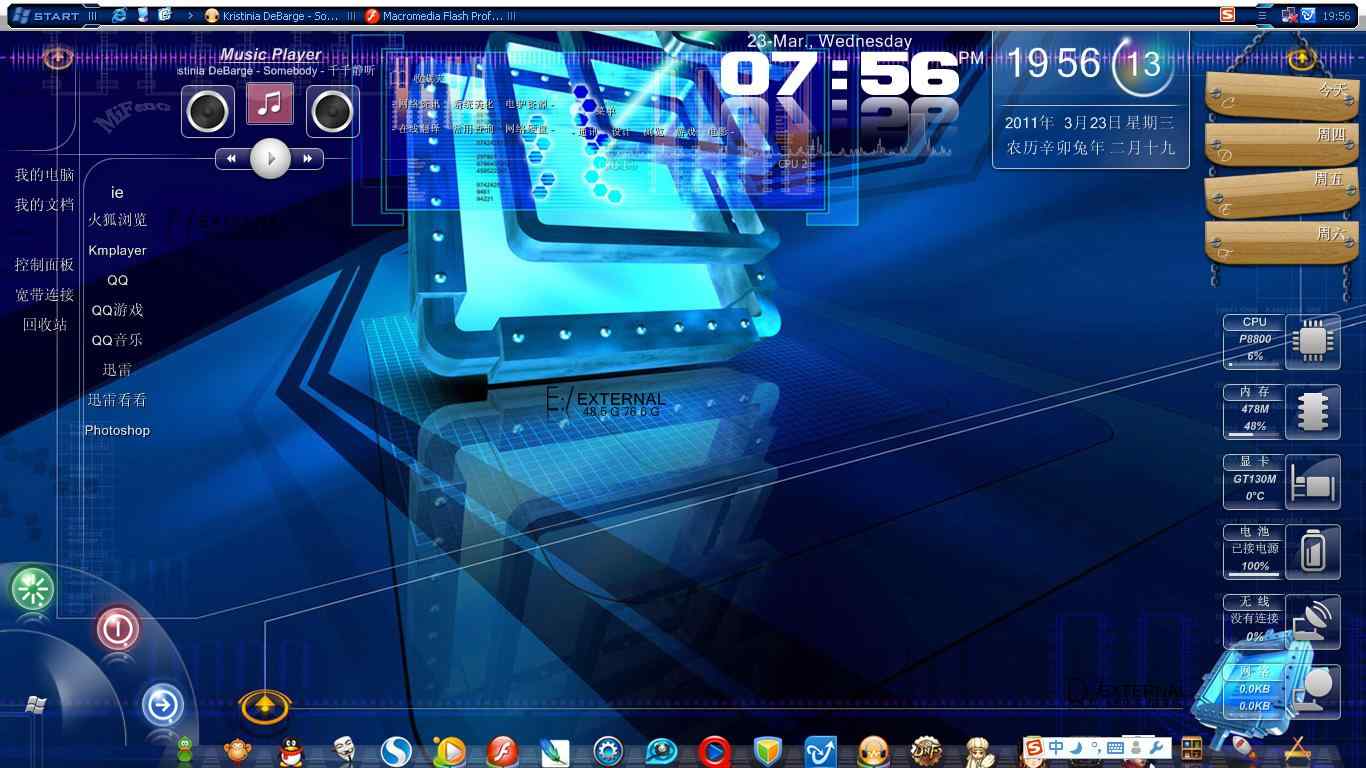The width and height of the screenshot is (1366, 768).
Task: Launch Kmplayer from the shortcut list
Action: [x=117, y=250]
